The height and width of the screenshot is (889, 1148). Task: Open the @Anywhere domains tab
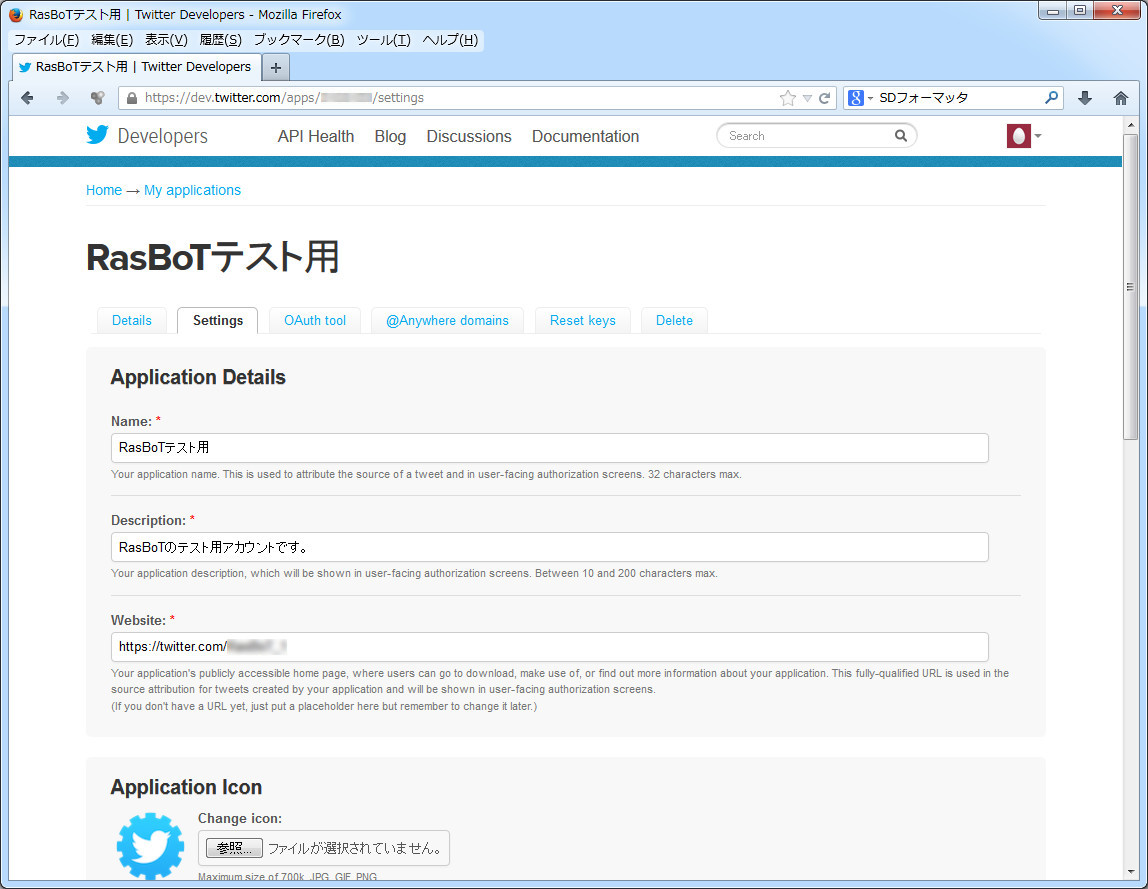447,321
